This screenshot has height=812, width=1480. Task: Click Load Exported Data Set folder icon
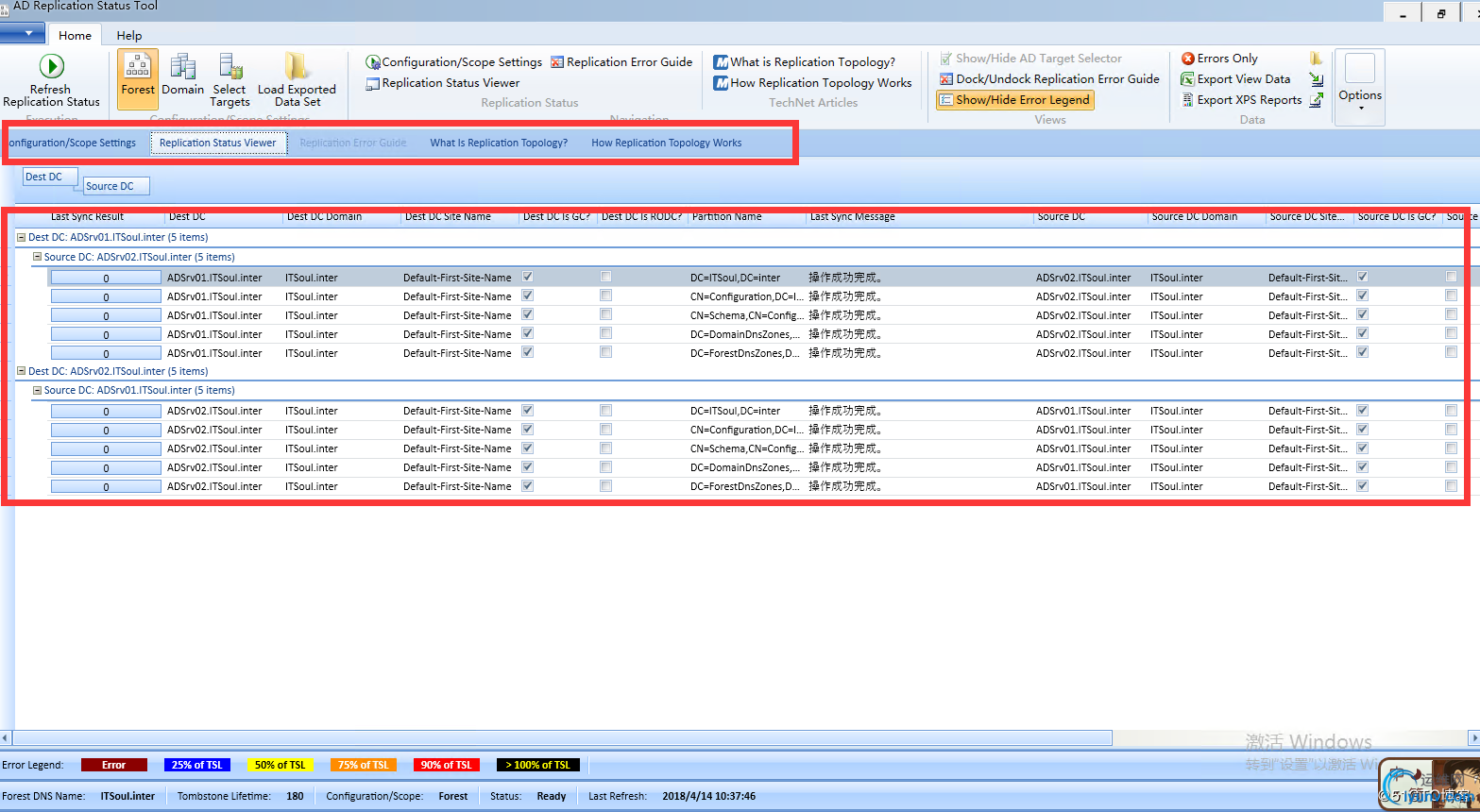pyautogui.click(x=297, y=66)
